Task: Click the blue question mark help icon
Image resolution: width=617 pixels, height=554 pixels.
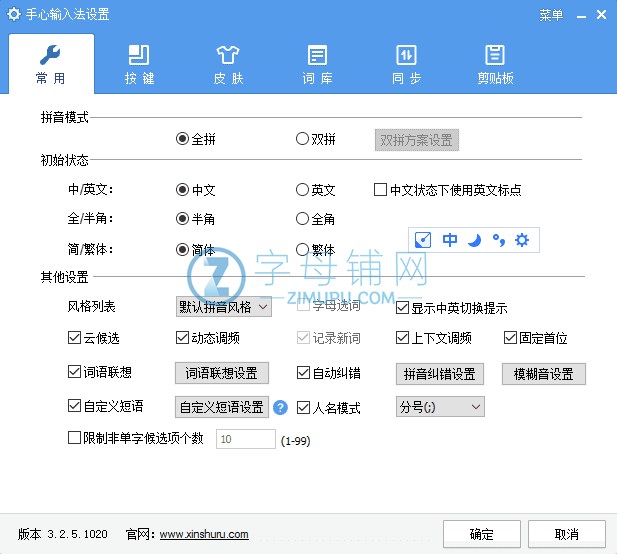Action: 280,407
